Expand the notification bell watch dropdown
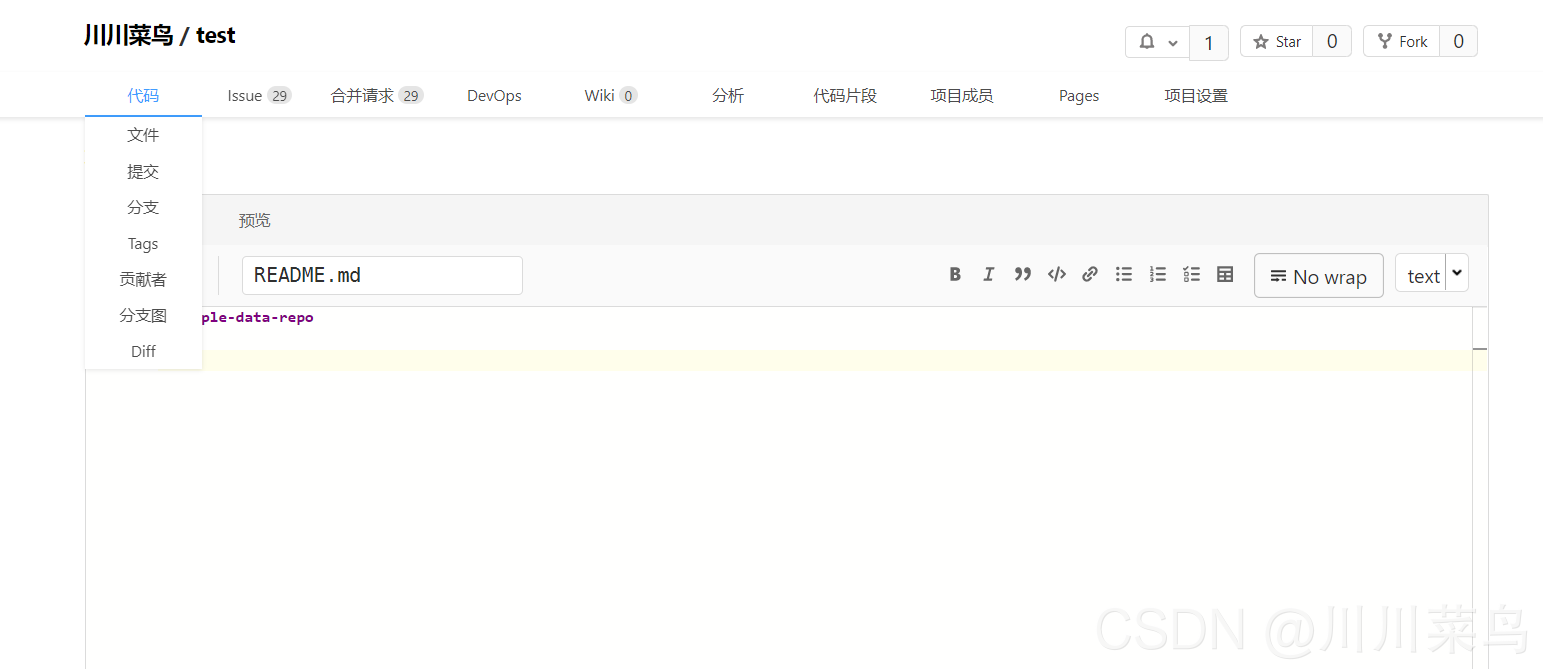The width and height of the screenshot is (1543, 669). pyautogui.click(x=1157, y=42)
